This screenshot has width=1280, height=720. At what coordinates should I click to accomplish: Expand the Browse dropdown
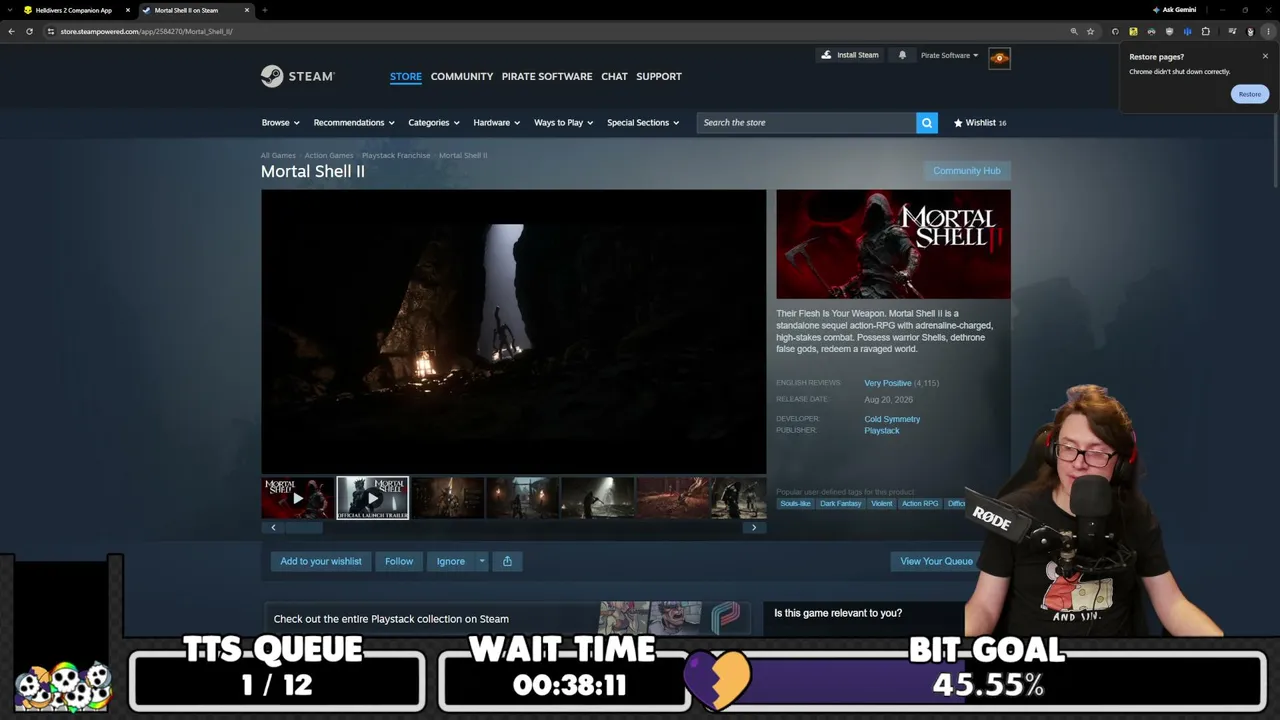click(280, 123)
